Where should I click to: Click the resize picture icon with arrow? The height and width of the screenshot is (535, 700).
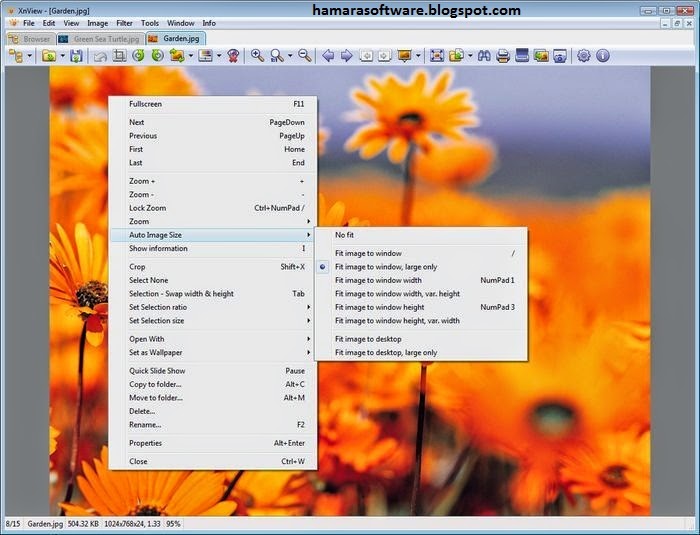pyautogui.click(x=177, y=56)
